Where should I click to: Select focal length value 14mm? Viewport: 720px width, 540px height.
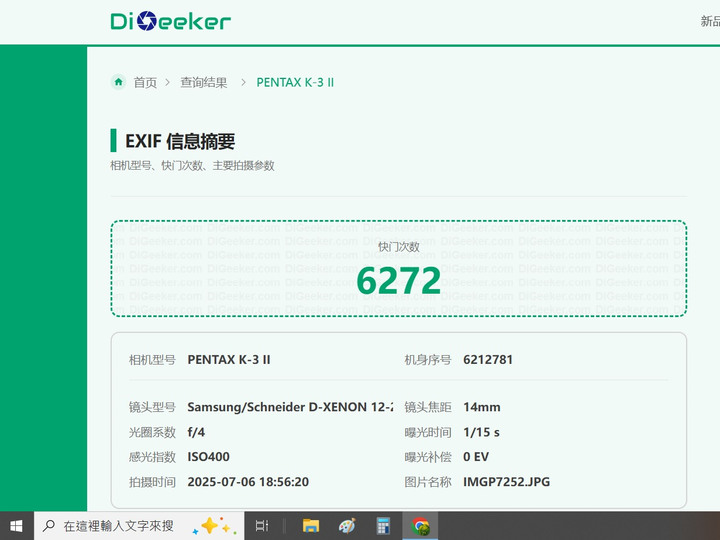click(x=482, y=407)
